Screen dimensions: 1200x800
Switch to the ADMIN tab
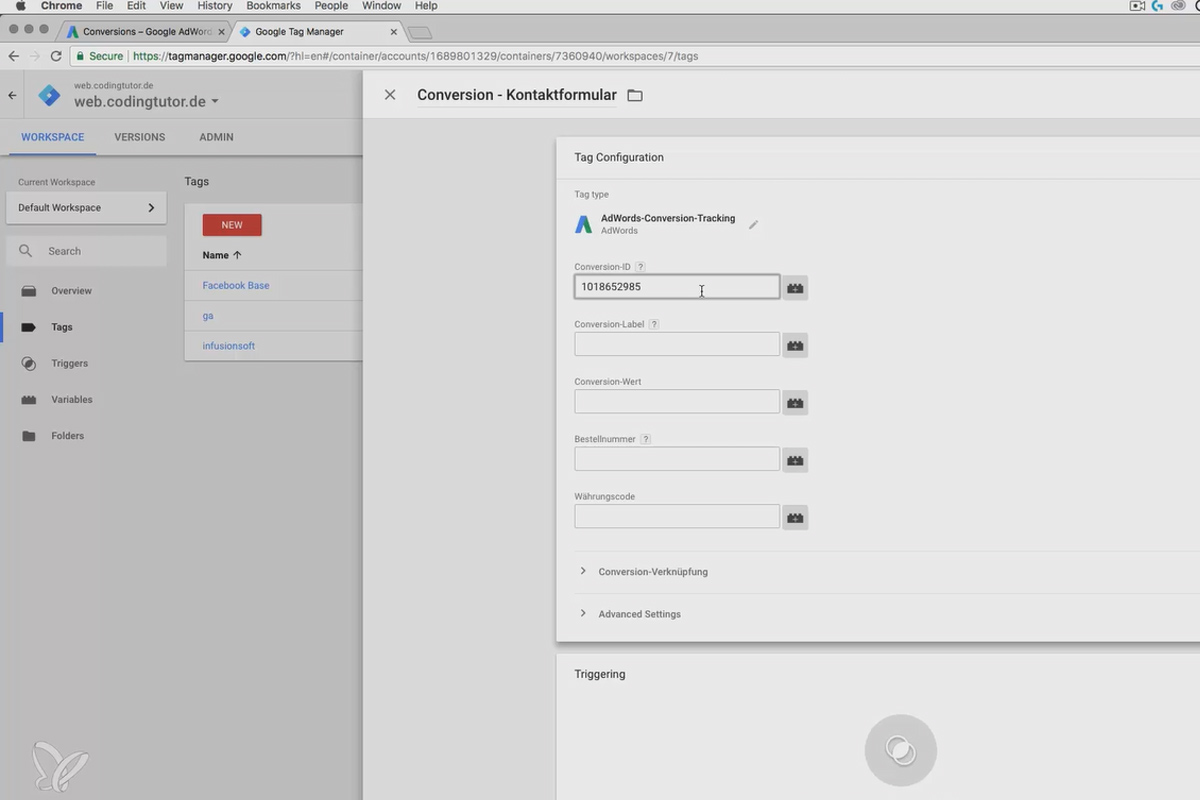[216, 137]
